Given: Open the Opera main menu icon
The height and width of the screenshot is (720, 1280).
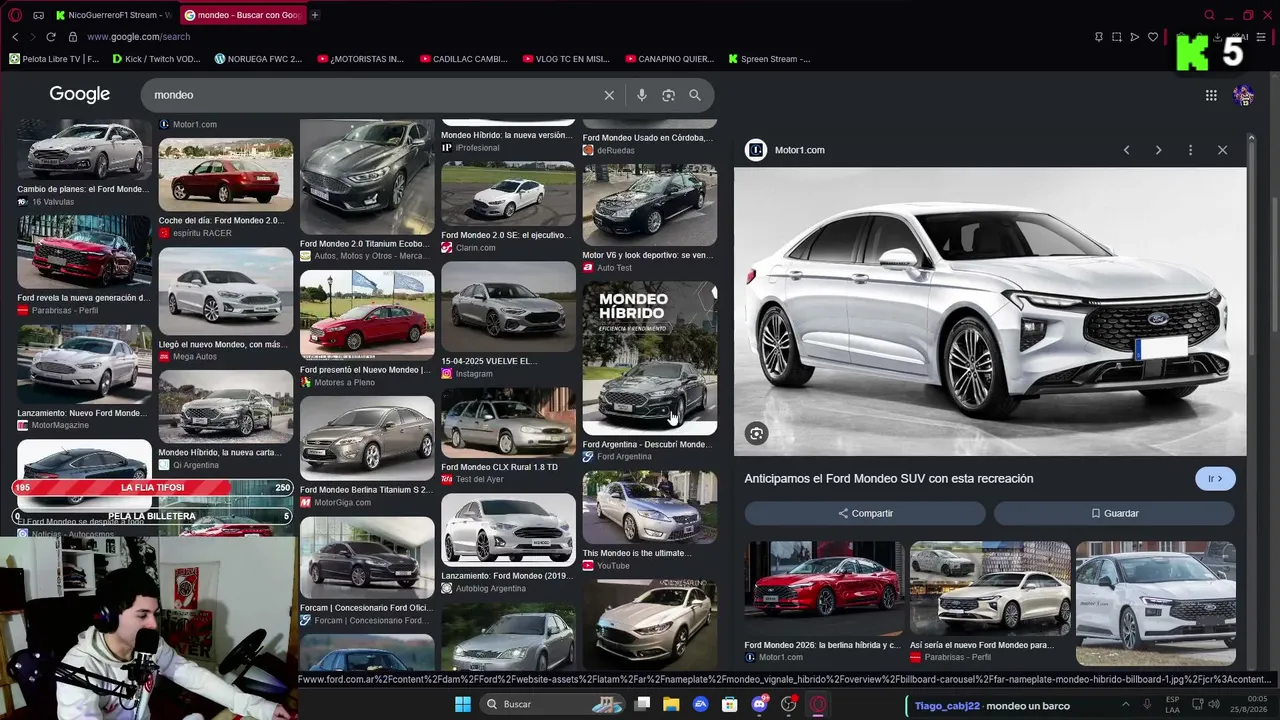Looking at the screenshot, I should click(15, 15).
